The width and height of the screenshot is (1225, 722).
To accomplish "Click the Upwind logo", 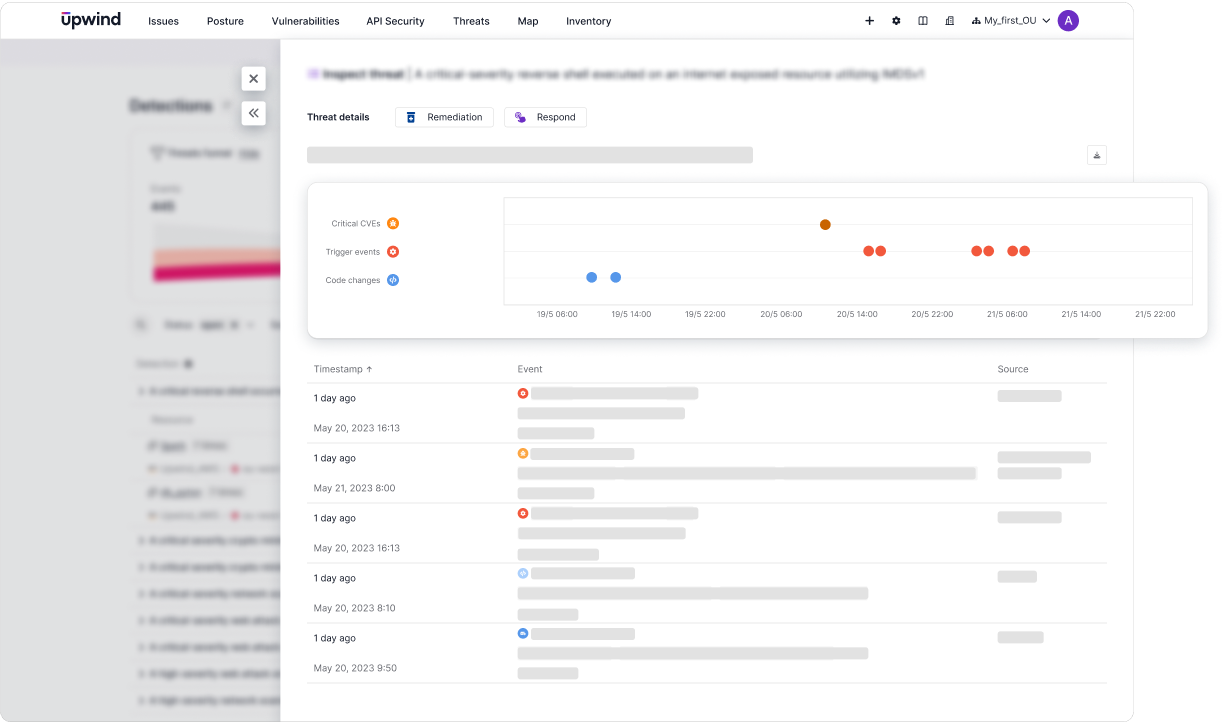I will coord(91,20).
